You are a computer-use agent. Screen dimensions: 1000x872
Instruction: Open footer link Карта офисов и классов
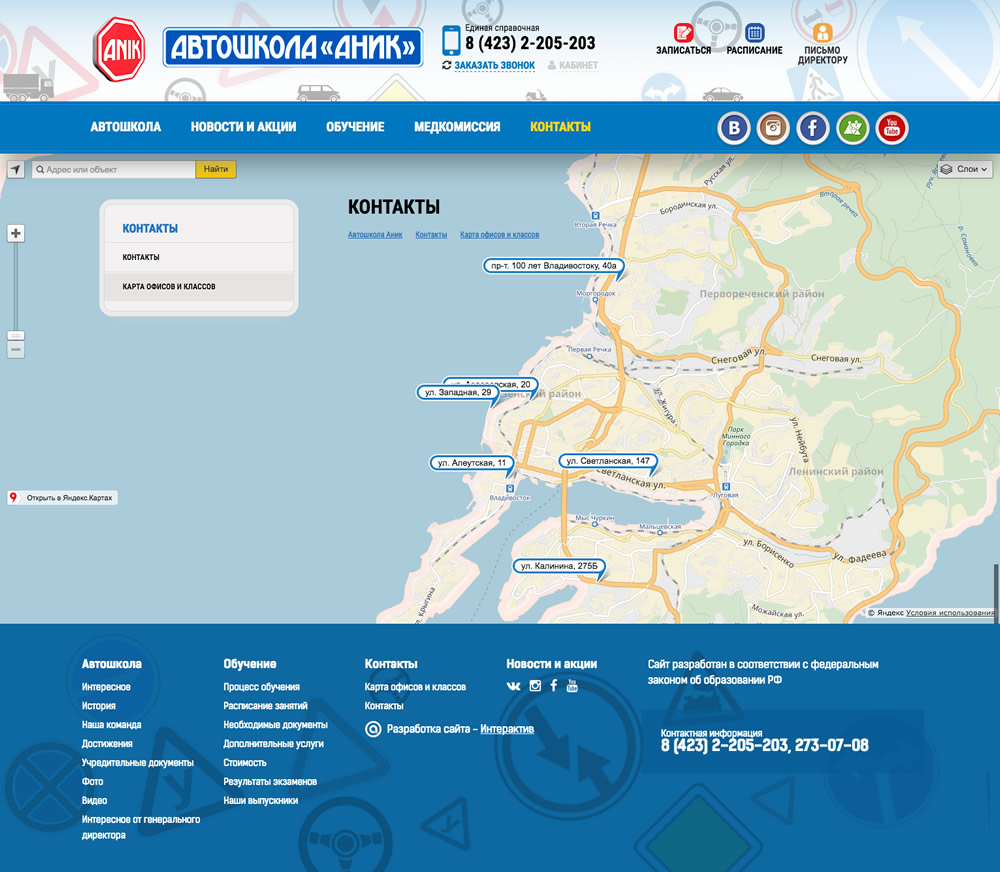click(415, 687)
